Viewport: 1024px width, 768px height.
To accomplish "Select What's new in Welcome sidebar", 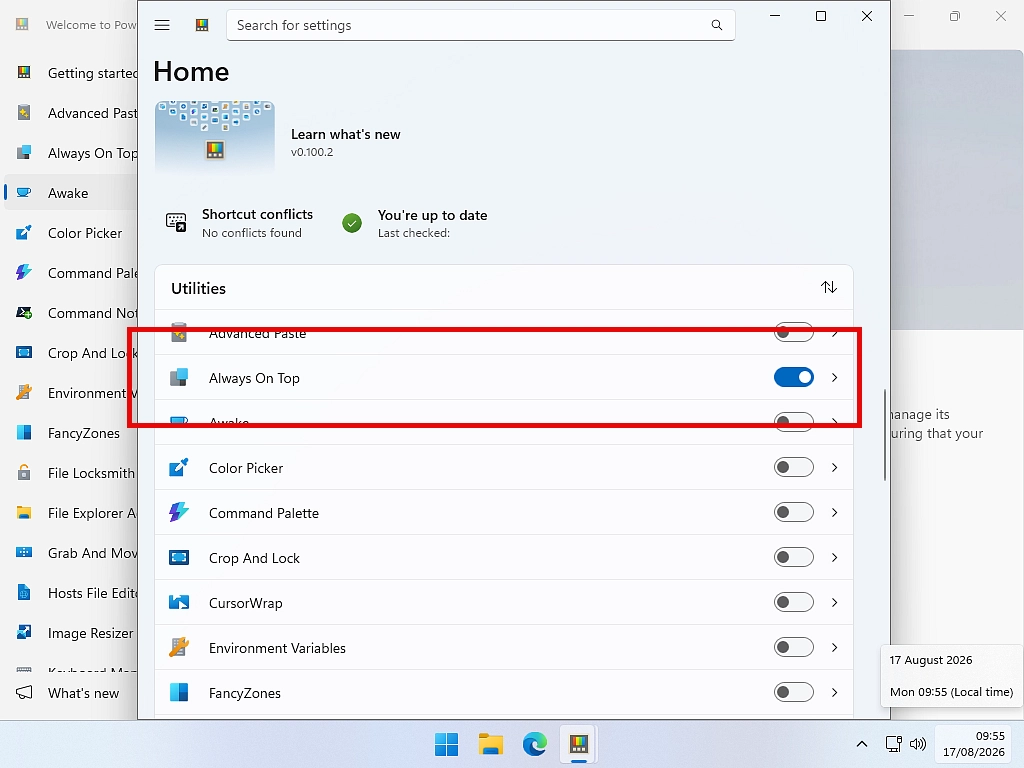I will tap(70, 693).
